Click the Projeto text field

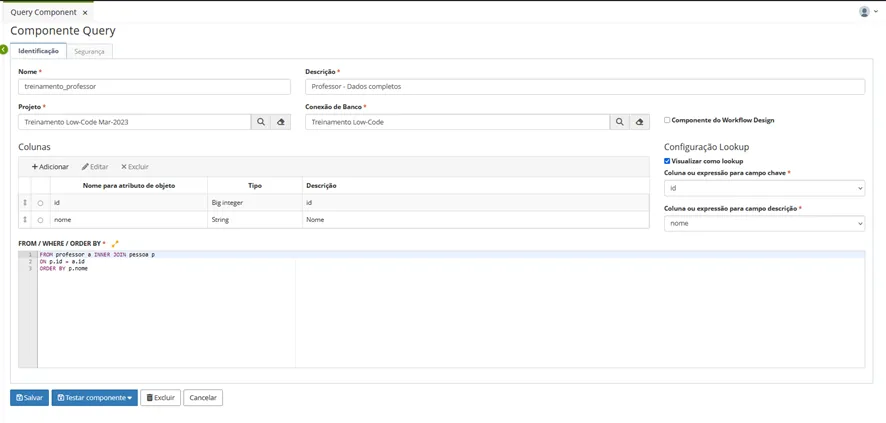[x=134, y=122]
